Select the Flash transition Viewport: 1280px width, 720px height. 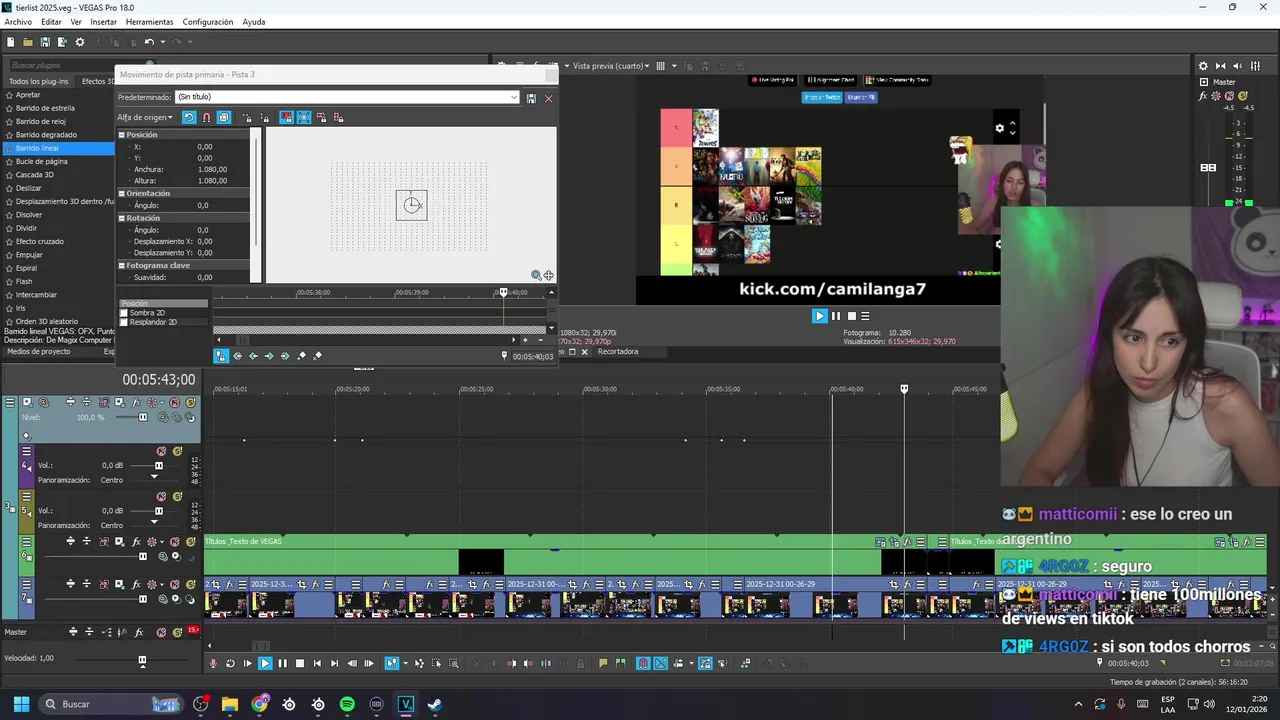tap(24, 282)
